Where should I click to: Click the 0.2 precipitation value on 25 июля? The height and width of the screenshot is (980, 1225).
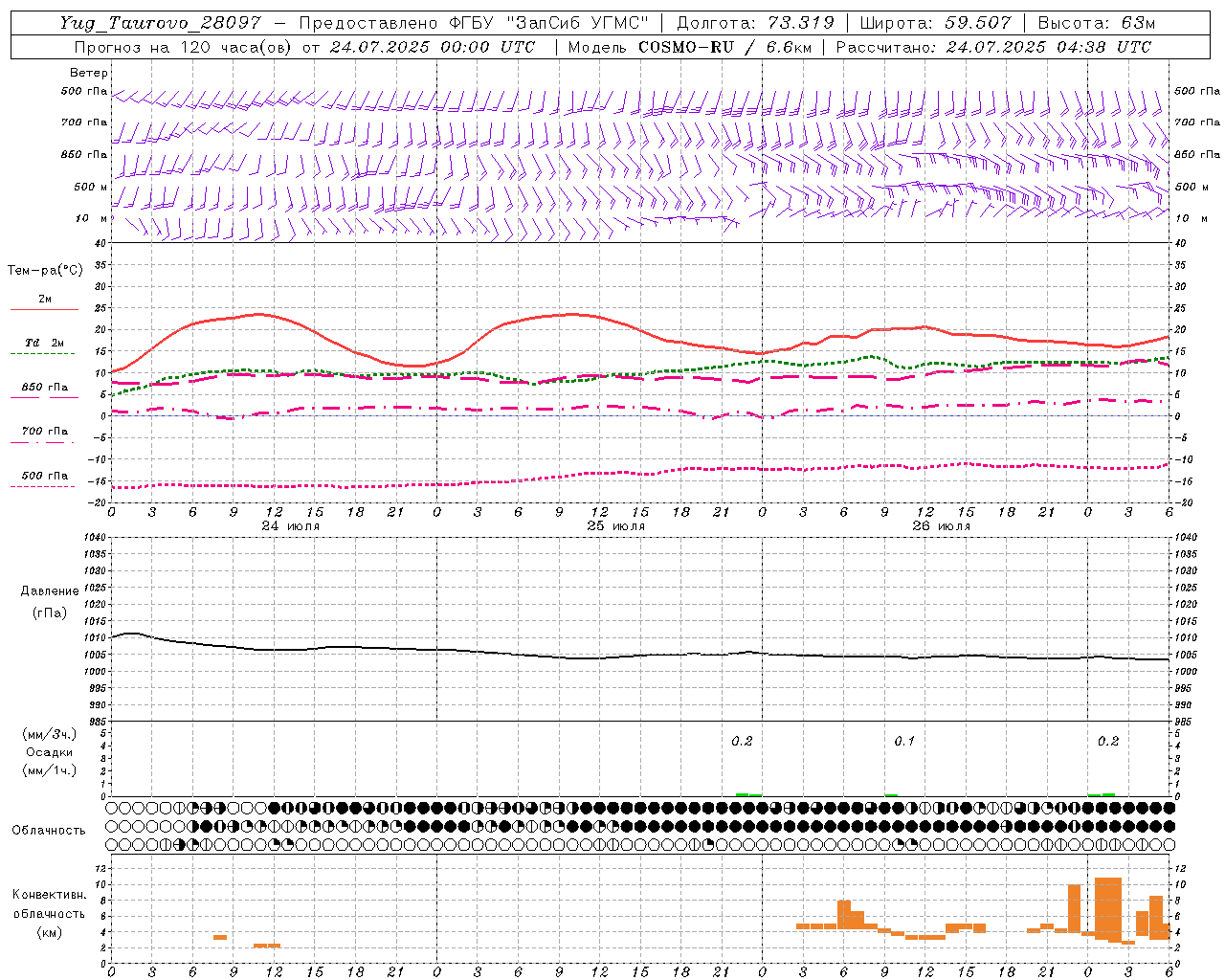click(742, 742)
